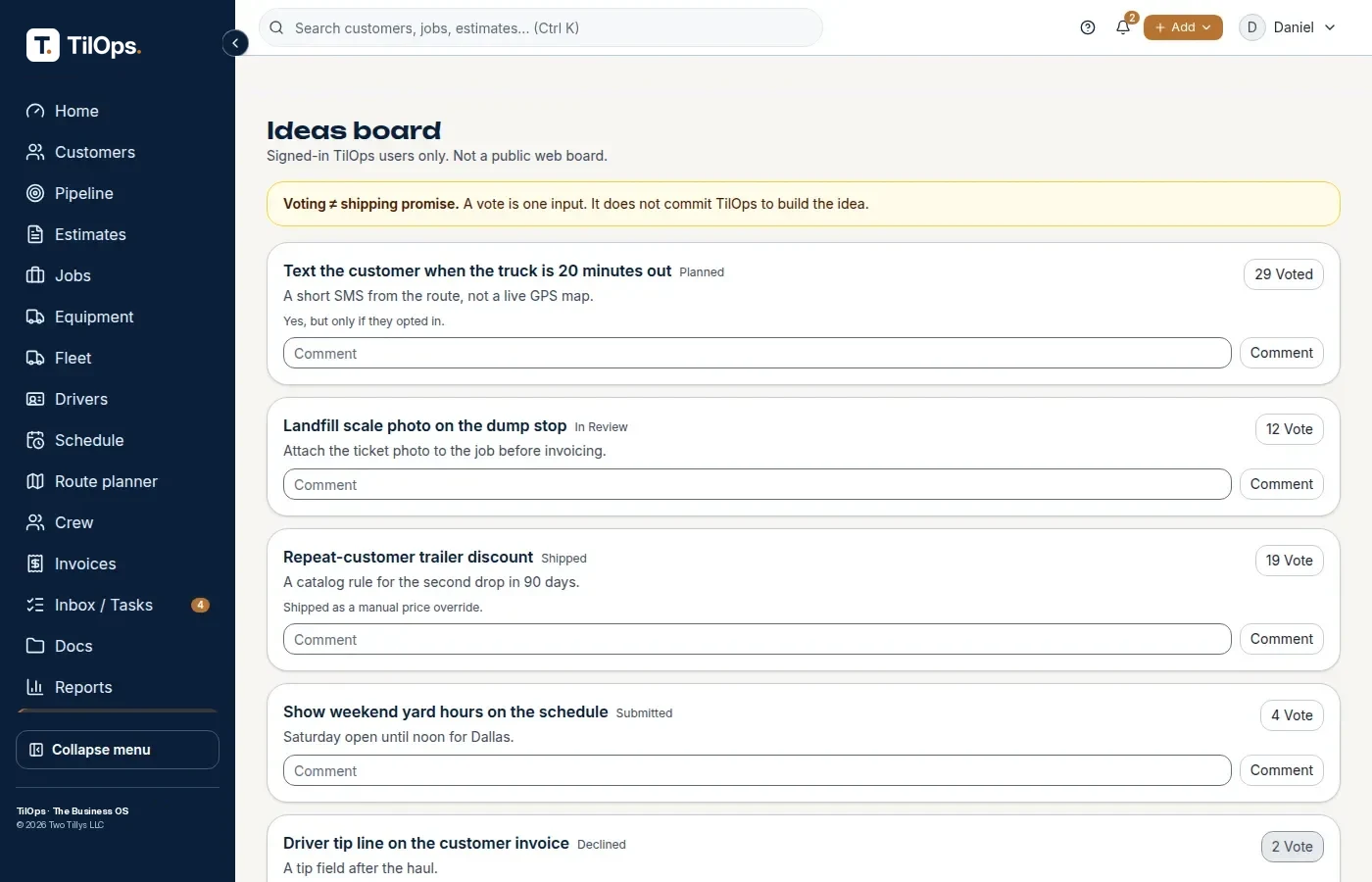Click the Fleet truck icon
This screenshot has width=1372, height=882.
35,358
